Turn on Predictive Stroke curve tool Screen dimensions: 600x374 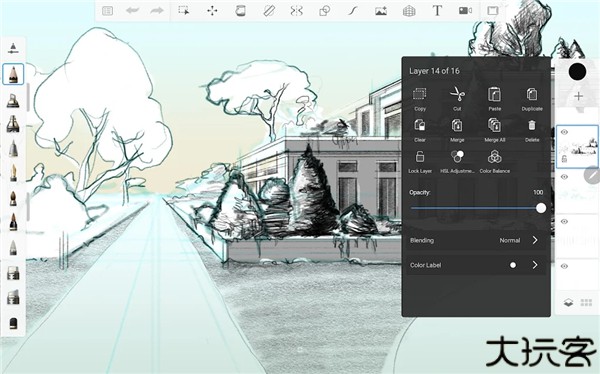tap(352, 11)
